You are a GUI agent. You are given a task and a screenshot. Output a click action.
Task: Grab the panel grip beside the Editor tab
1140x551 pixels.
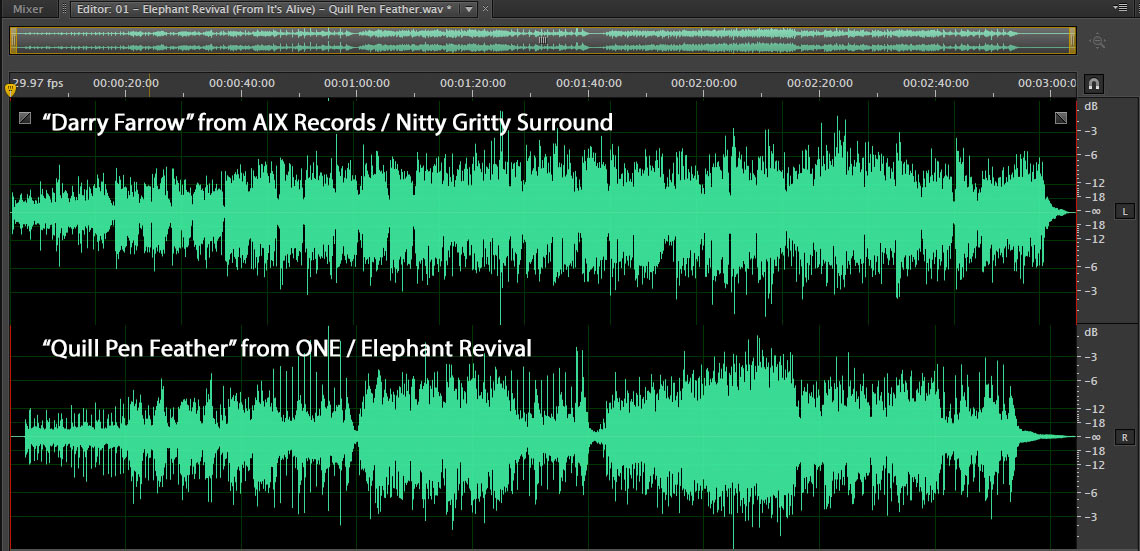coord(65,9)
